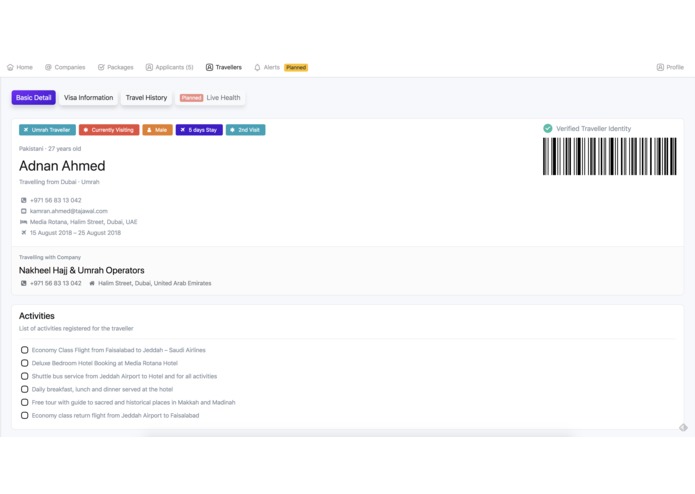Click the icon in Currently Visiting badge
Viewport: 695px width, 494px height.
click(86, 130)
